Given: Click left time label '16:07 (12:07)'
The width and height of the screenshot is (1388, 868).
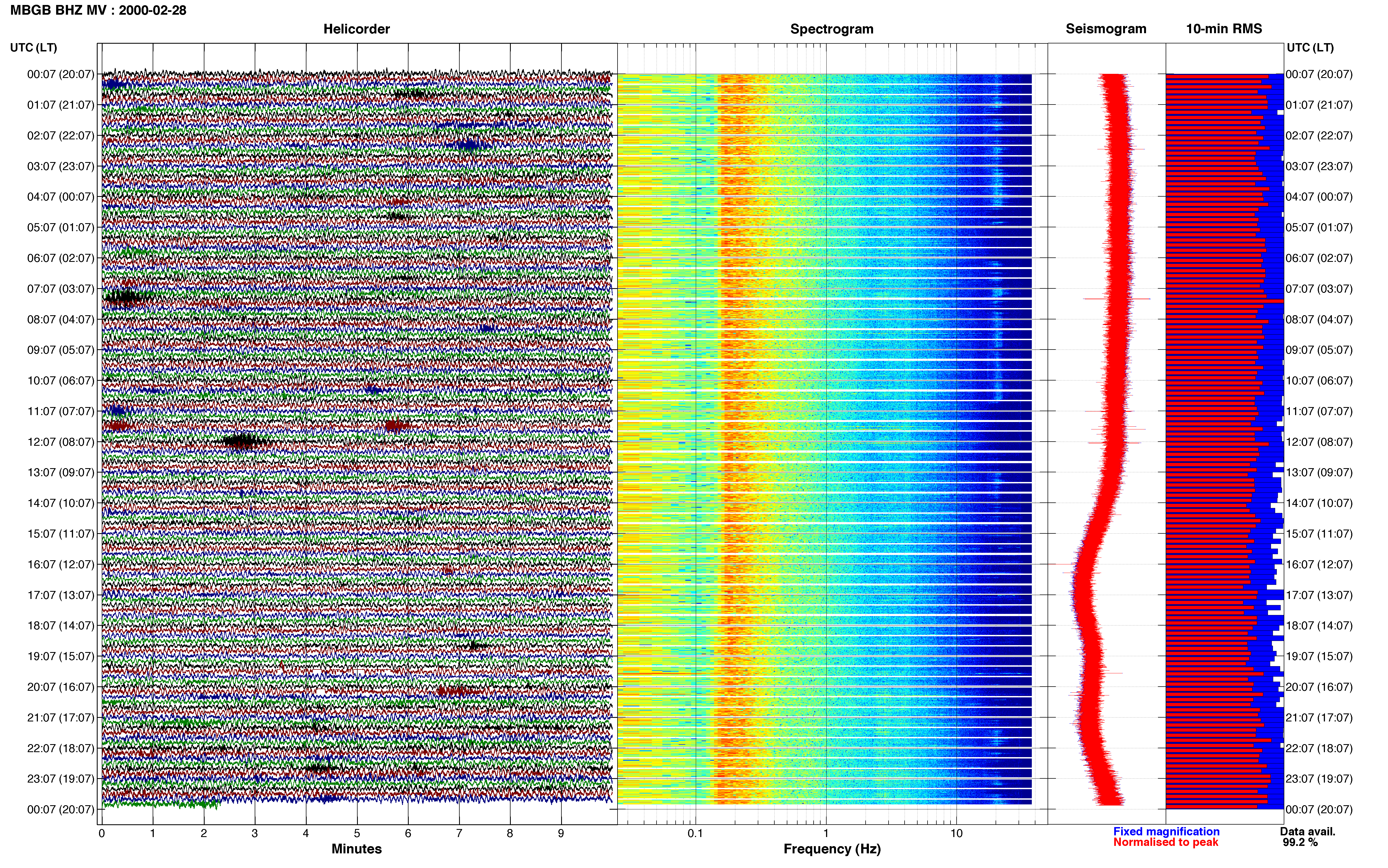Looking at the screenshot, I should [60, 564].
